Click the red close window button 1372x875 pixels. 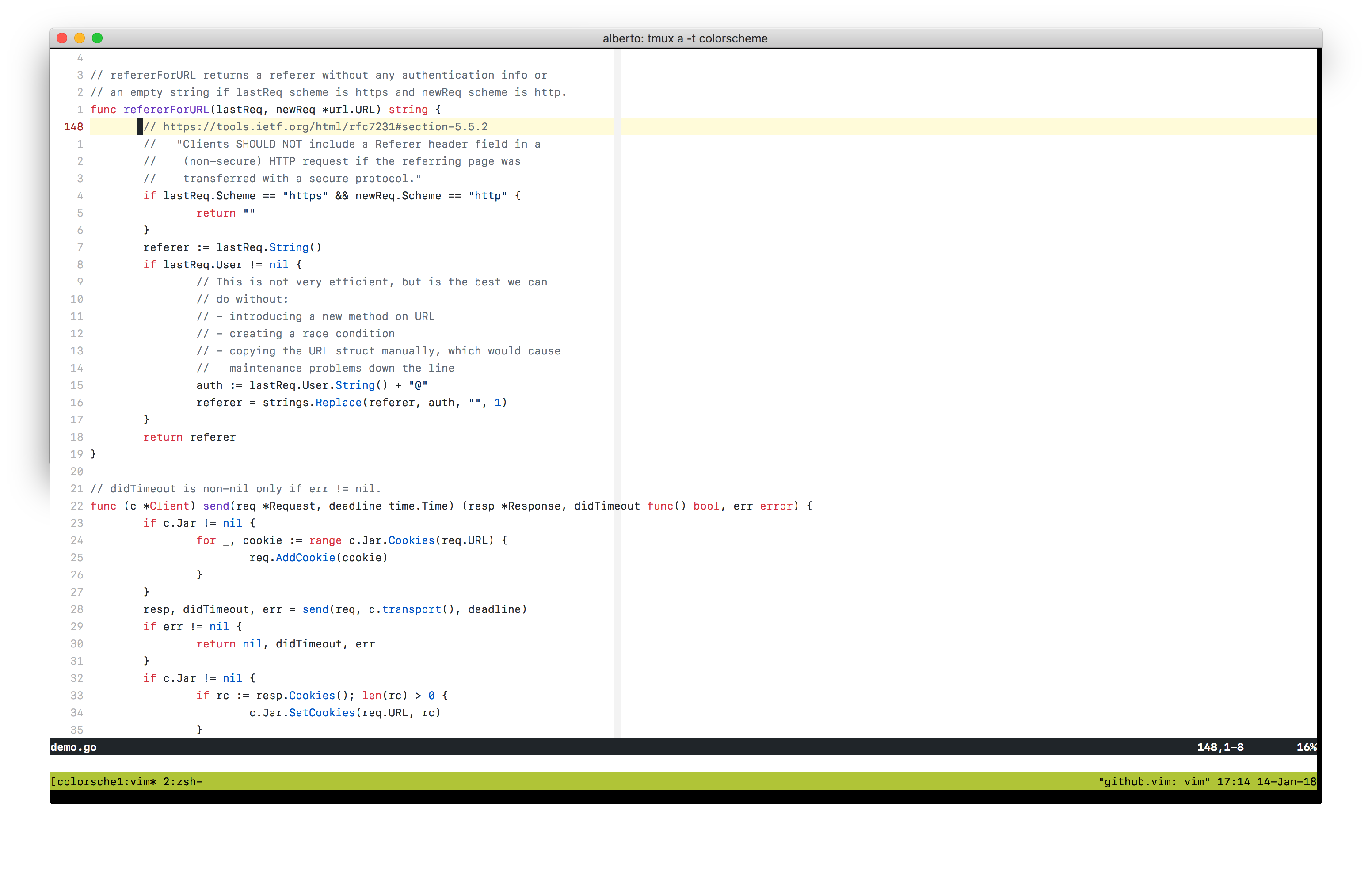coord(62,38)
